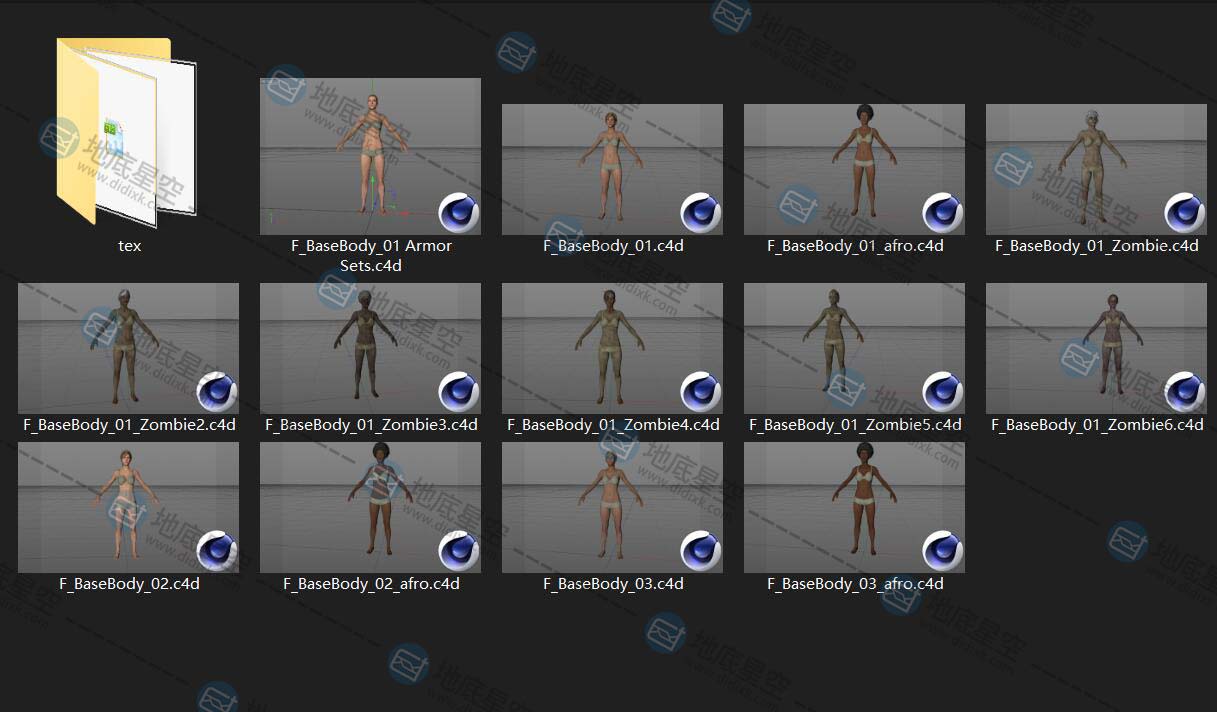The height and width of the screenshot is (712, 1217).
Task: Select the F_BaseBody_03.c4d thumbnail
Action: pos(612,508)
